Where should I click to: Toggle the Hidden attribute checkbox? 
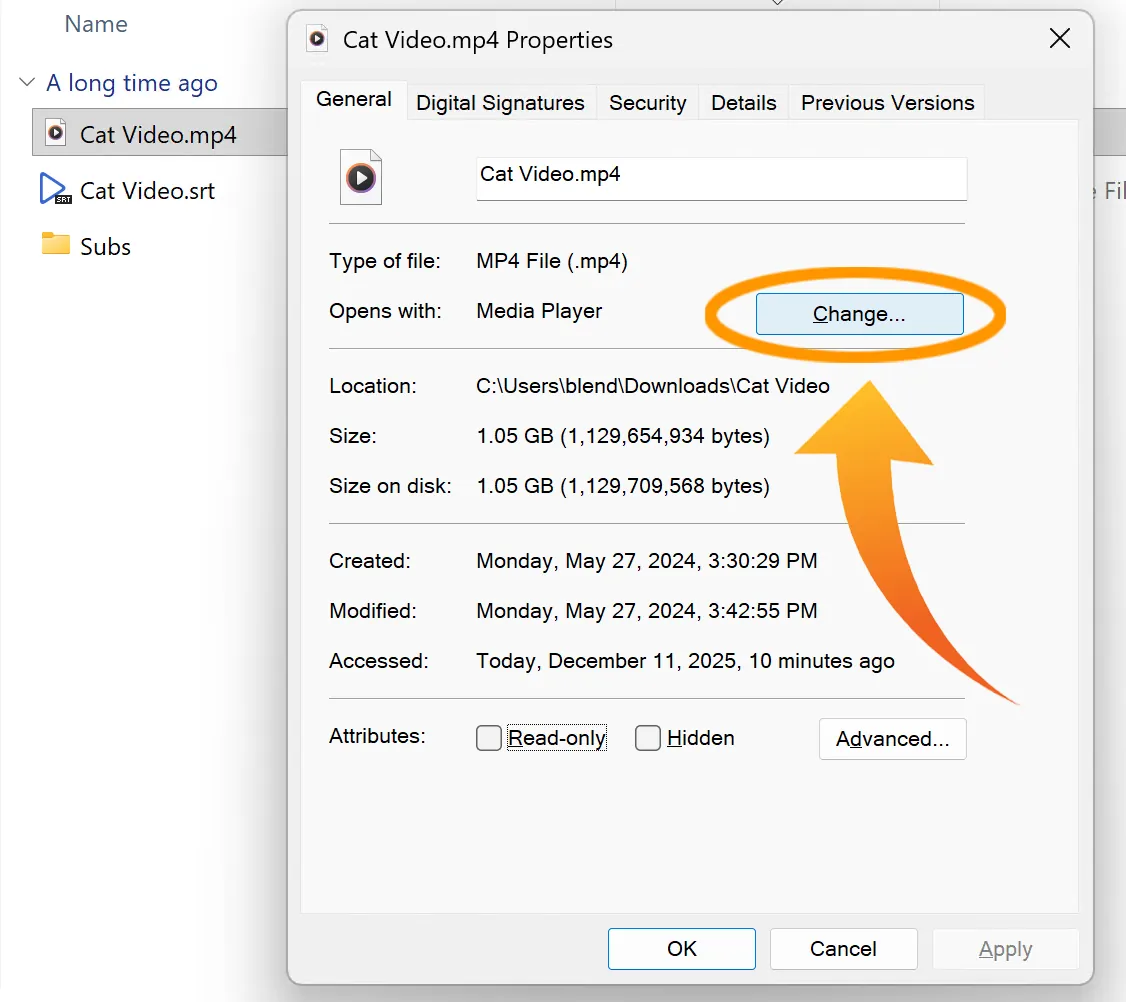[x=648, y=738]
